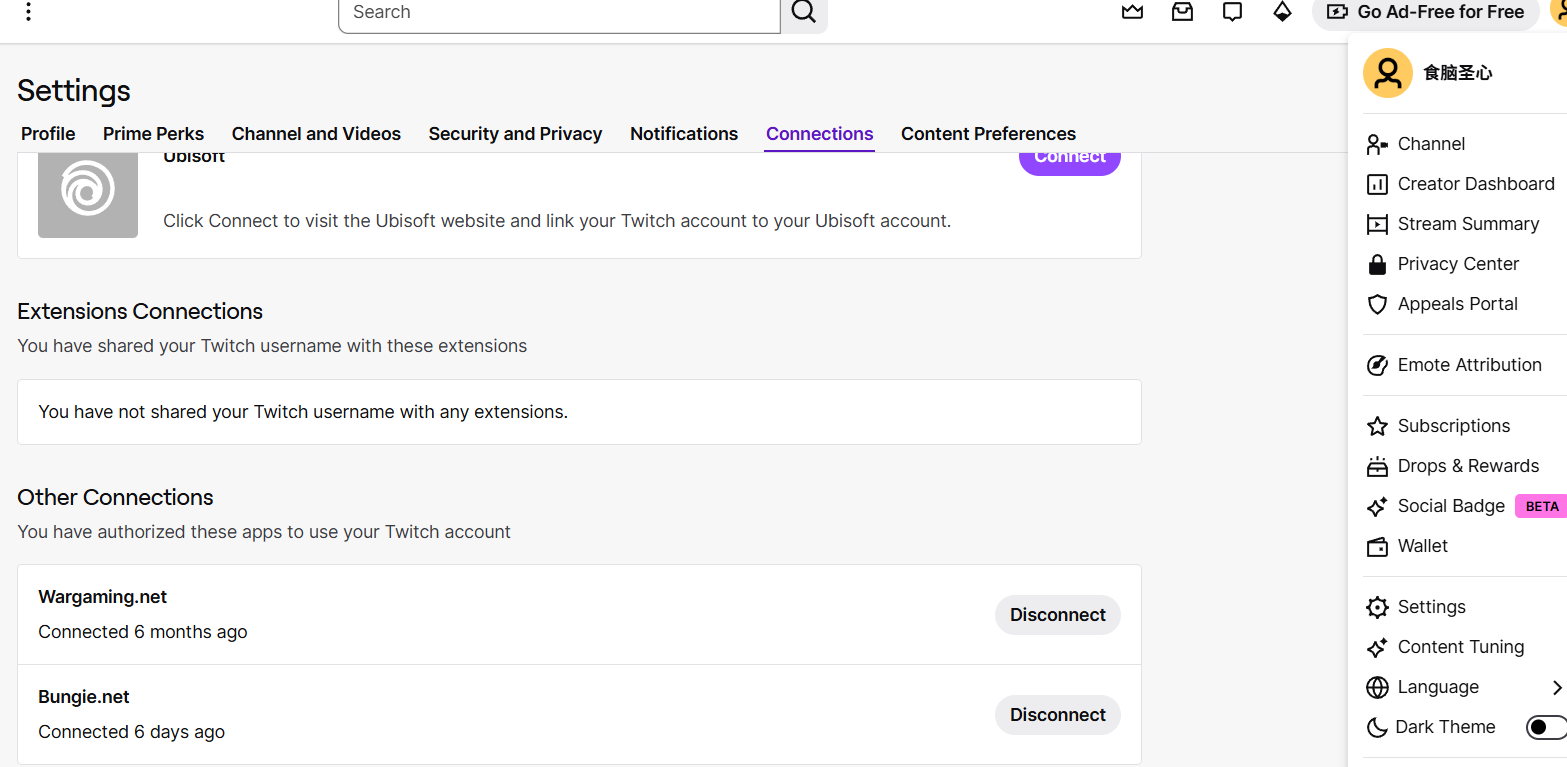Disconnect the Wargaming.net connection
The width and height of the screenshot is (1567, 767).
tap(1057, 615)
